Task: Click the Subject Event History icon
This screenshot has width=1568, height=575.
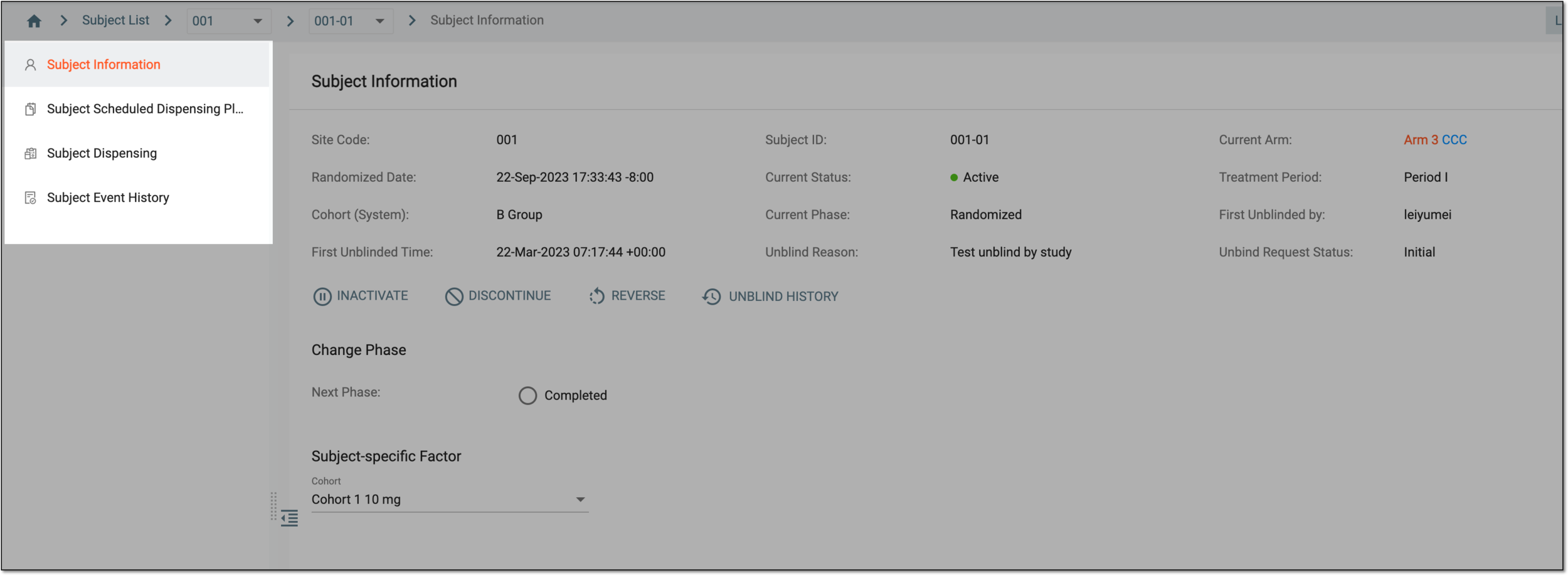Action: click(x=30, y=198)
